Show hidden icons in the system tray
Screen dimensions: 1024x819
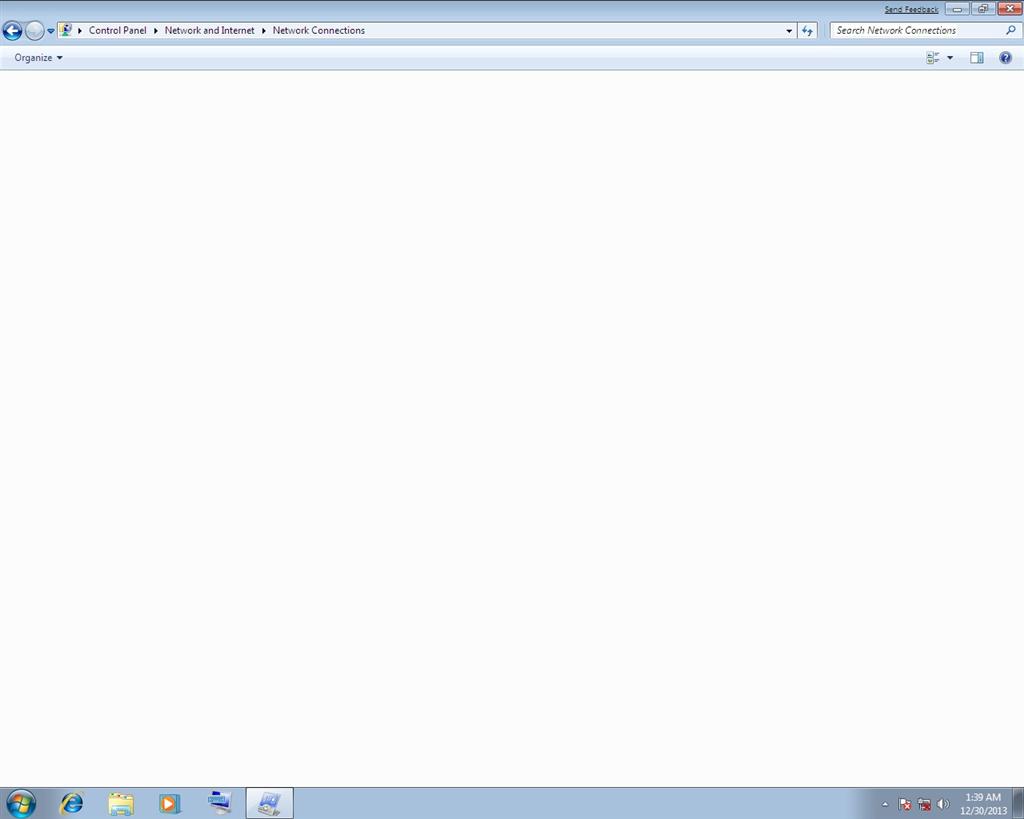885,804
